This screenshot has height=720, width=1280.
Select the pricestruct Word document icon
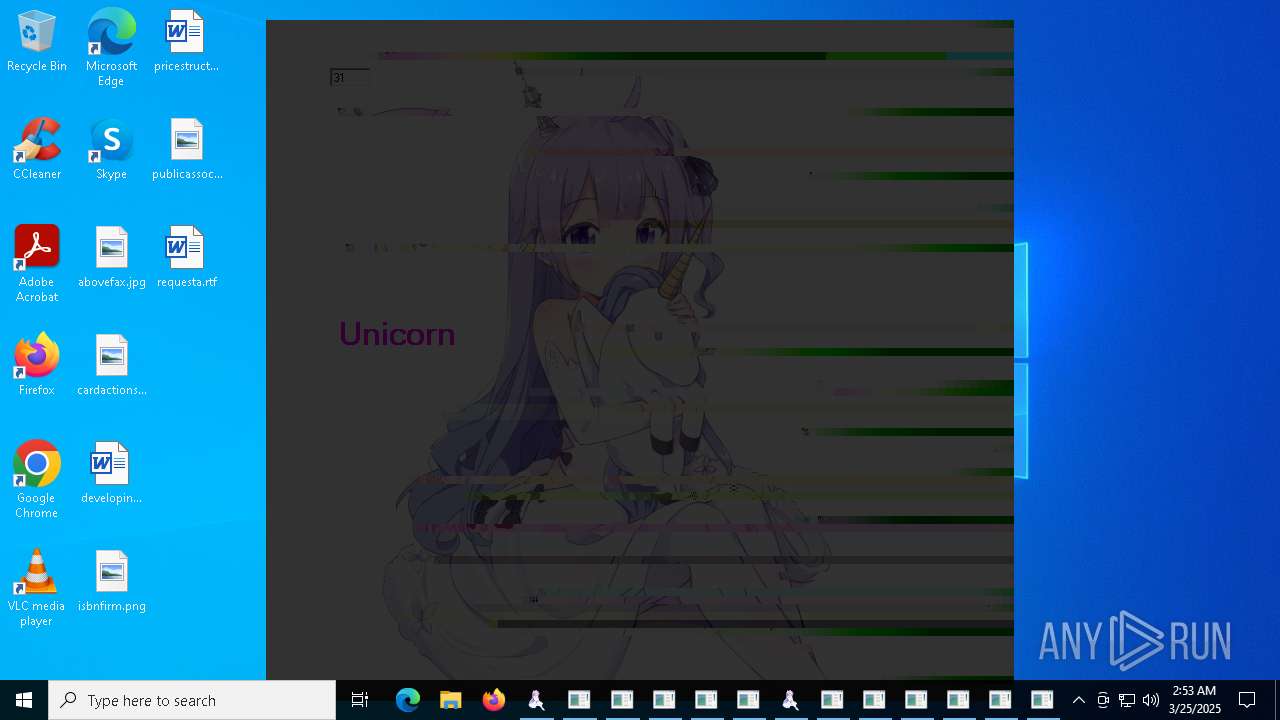[186, 42]
